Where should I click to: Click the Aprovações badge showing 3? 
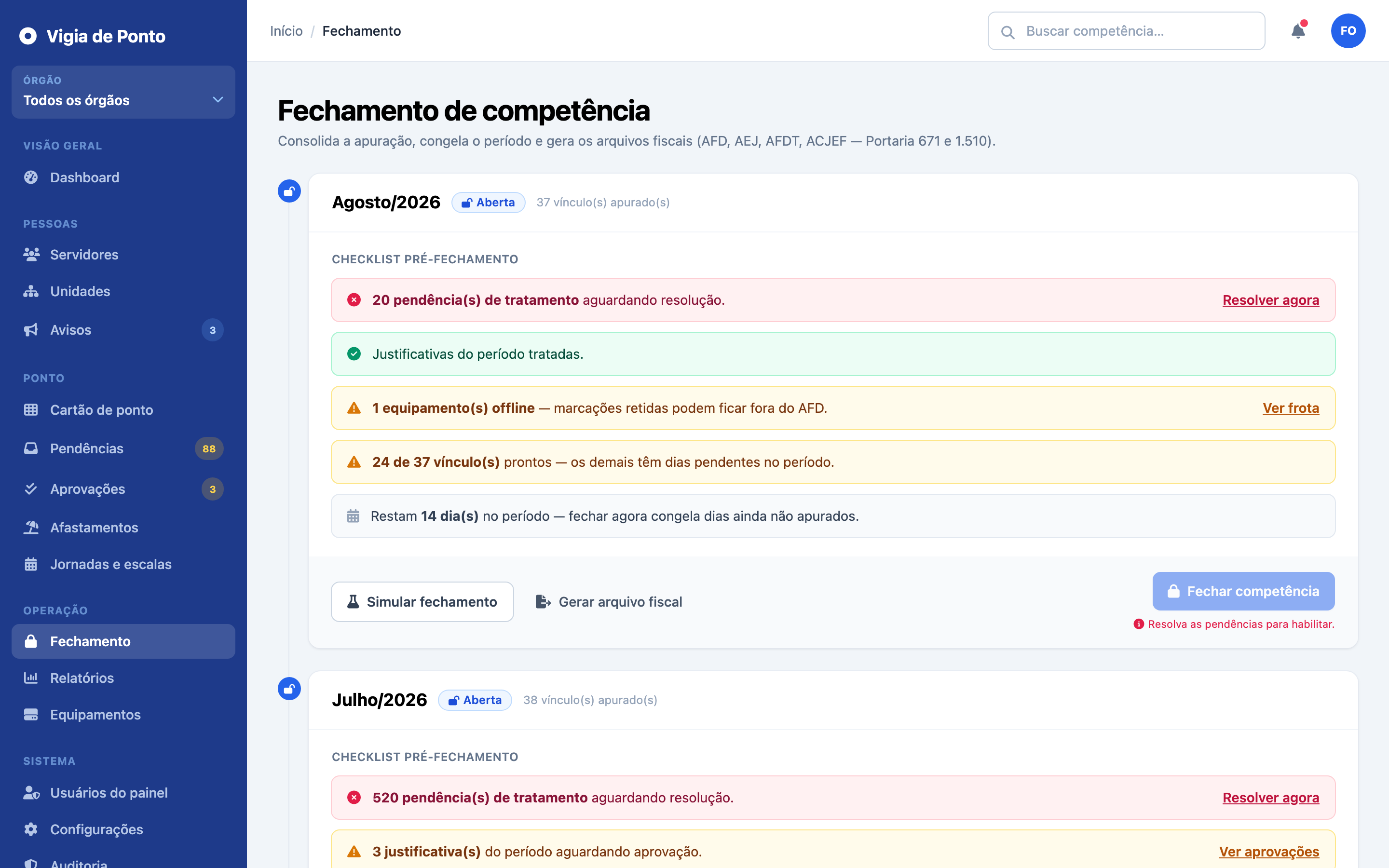[x=212, y=489]
